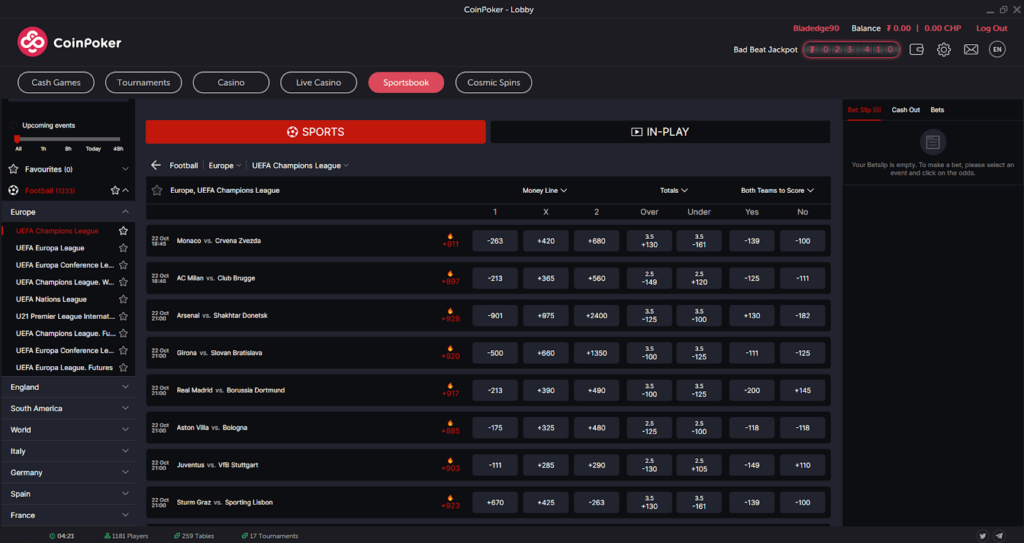Screen dimensions: 1024x543
Task: Bet Monaco home win at -263
Action: (x=495, y=240)
